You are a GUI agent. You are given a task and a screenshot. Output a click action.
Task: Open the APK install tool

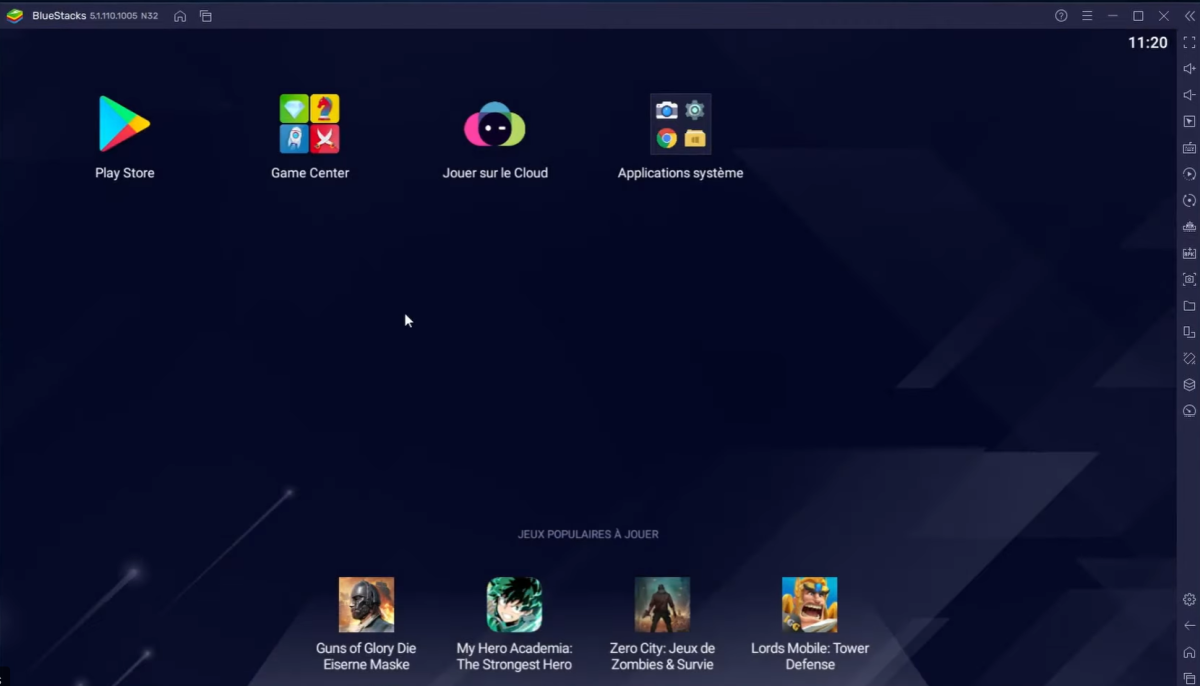click(x=1189, y=252)
